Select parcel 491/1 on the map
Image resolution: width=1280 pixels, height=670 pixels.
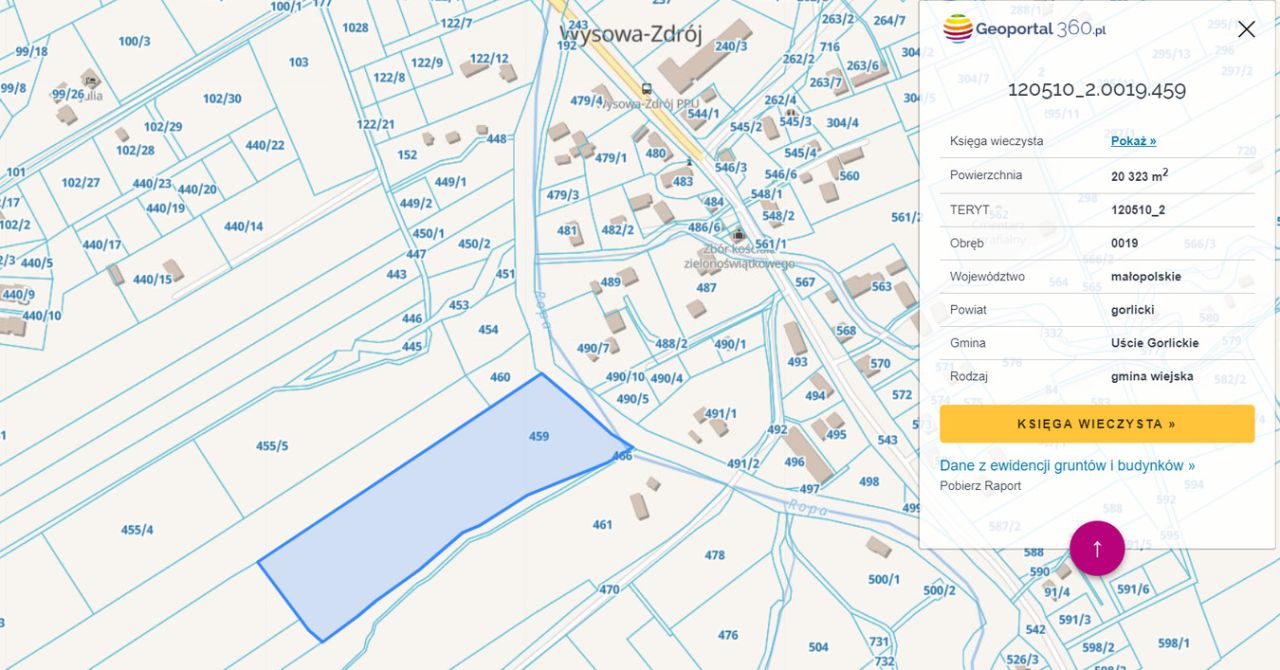[x=721, y=413]
